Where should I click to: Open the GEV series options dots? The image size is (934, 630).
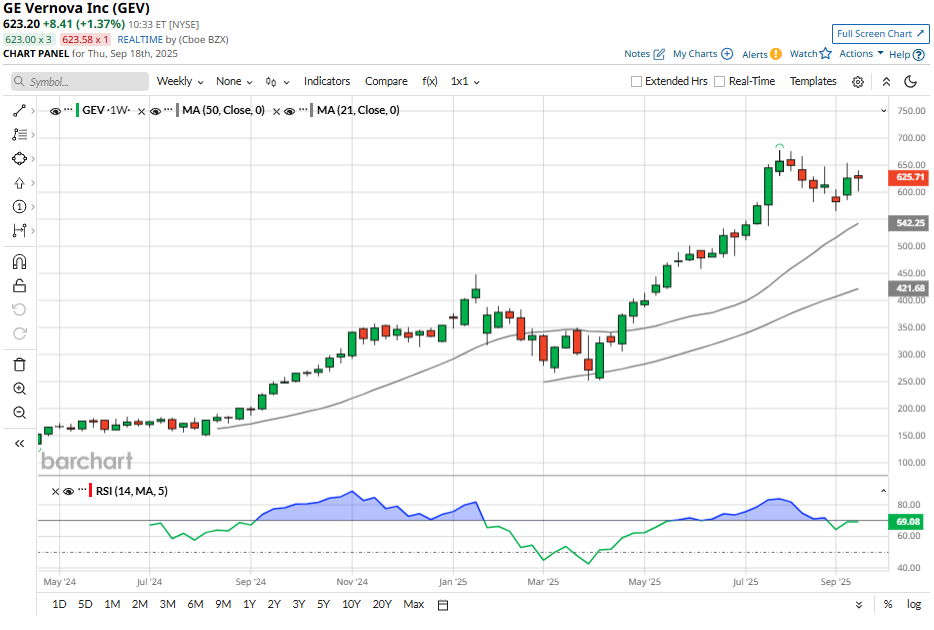click(x=69, y=110)
